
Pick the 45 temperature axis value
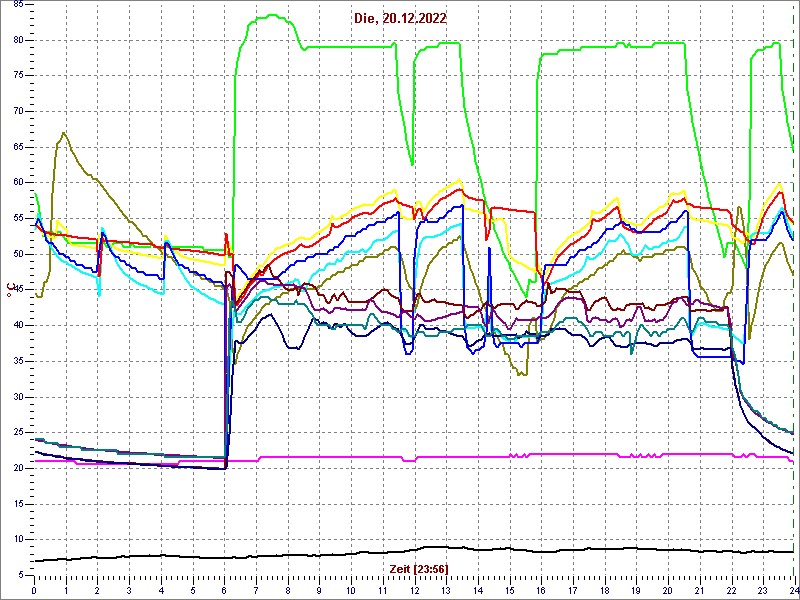click(x=17, y=290)
